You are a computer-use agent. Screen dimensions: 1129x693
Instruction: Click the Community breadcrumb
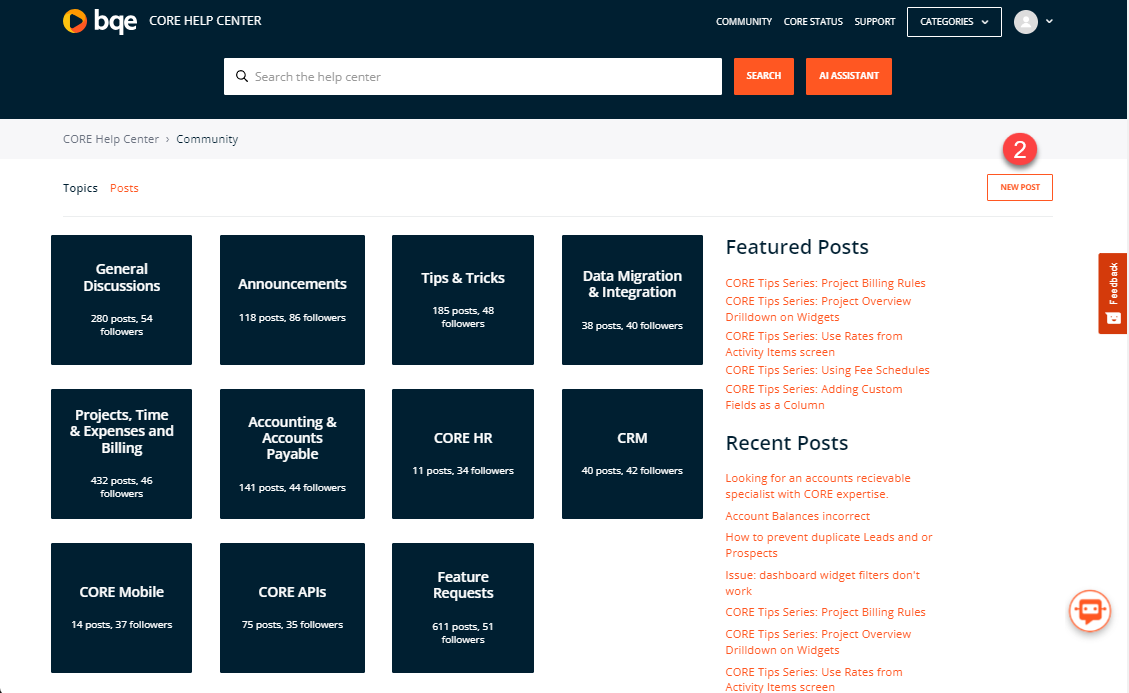207,139
